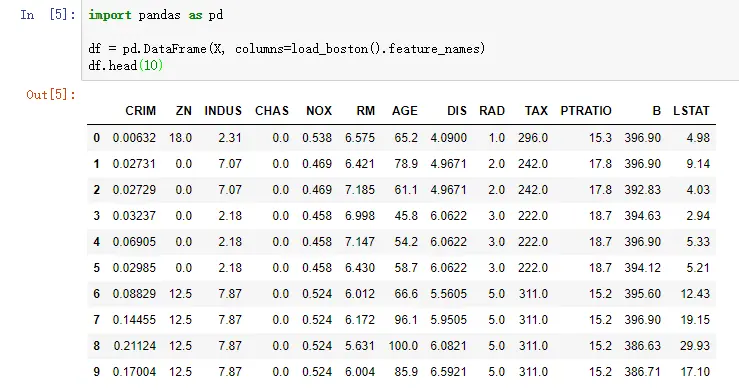Select DIS value 6.5921
This screenshot has height=390, width=739.
point(449,371)
